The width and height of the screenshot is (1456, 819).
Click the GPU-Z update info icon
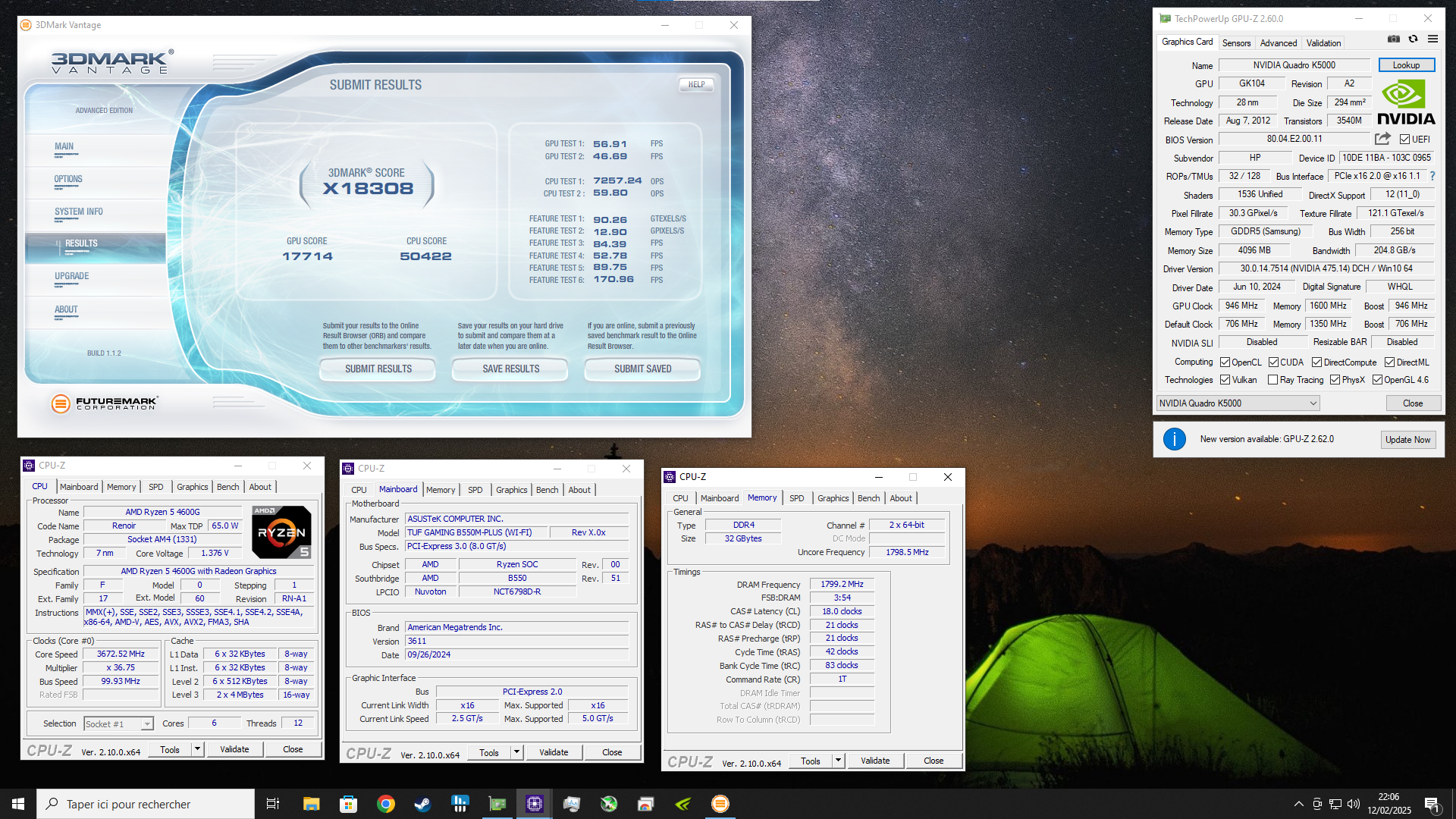[x=1174, y=439]
